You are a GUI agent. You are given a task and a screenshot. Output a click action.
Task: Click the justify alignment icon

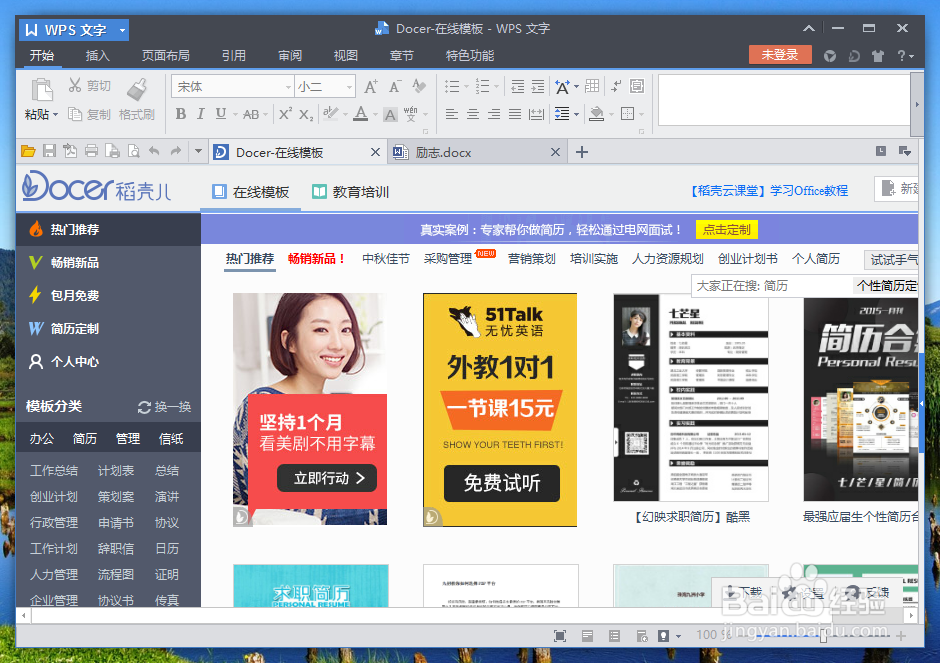point(515,114)
